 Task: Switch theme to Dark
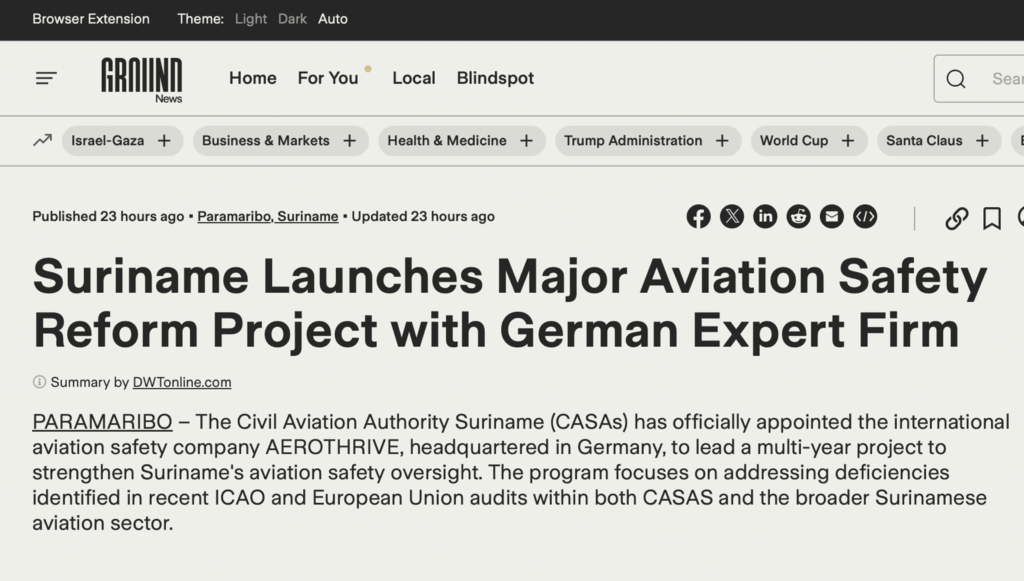pos(292,19)
